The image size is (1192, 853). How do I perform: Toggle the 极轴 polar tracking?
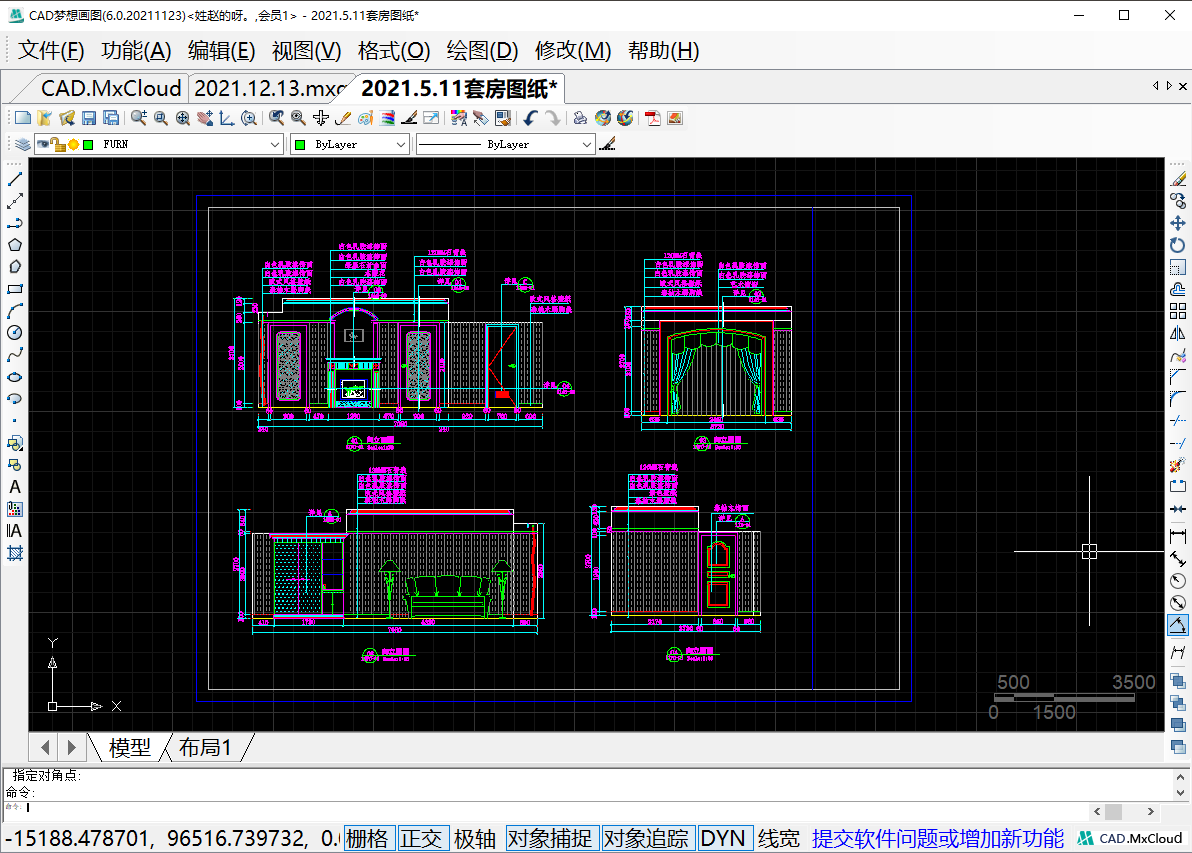tap(475, 838)
